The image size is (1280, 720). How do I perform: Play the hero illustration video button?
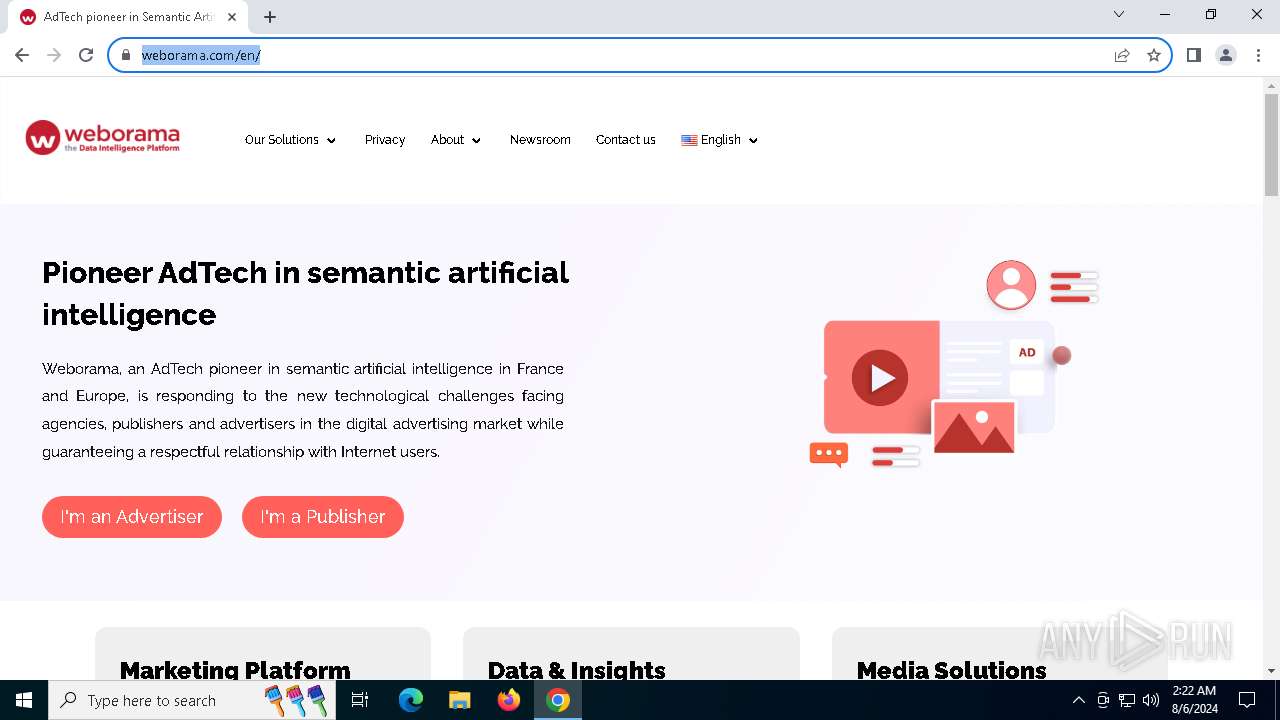point(880,378)
